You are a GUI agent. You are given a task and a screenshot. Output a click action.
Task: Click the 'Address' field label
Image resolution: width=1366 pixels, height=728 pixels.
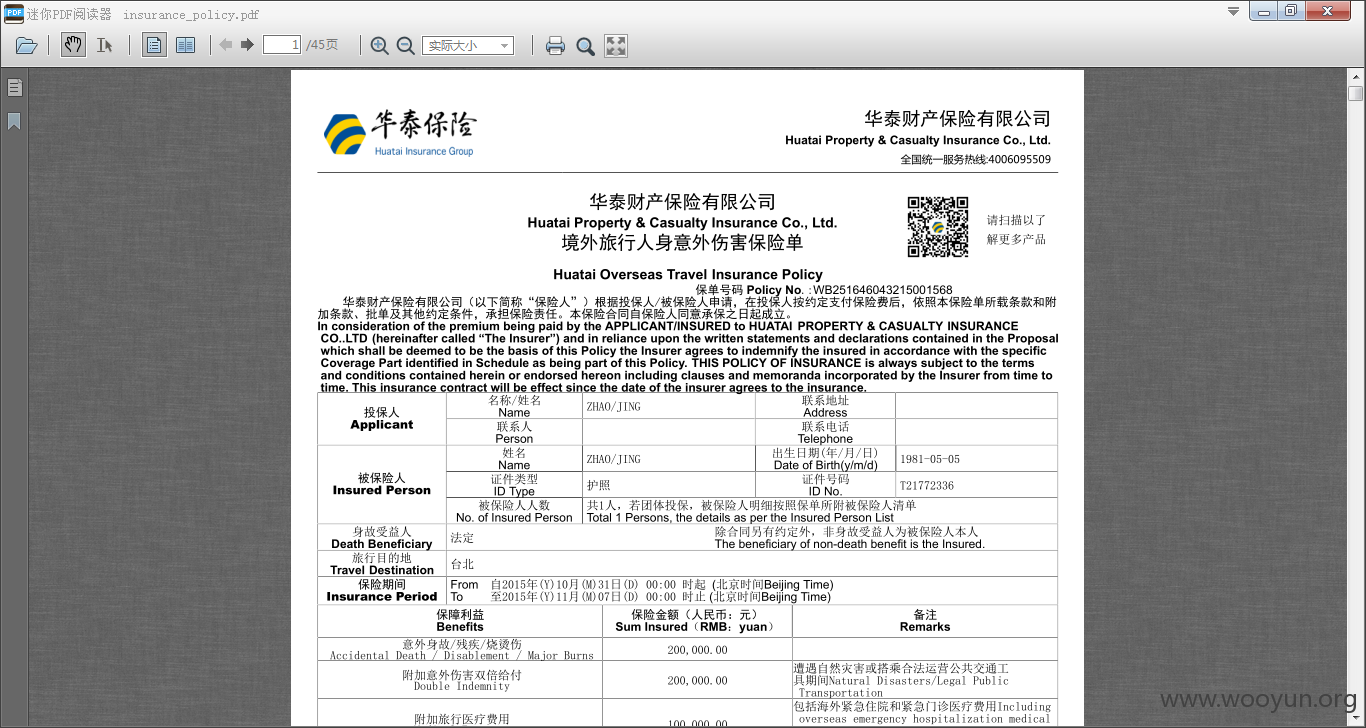tap(825, 412)
